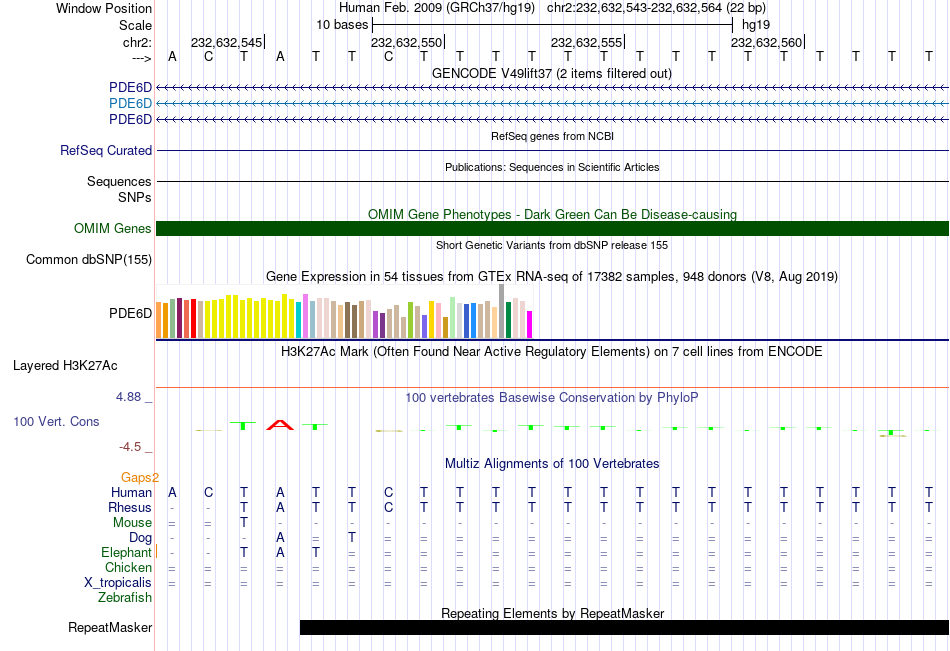Click the orange Gaps2 label
The width and height of the screenshot is (950, 651).
pyautogui.click(x=140, y=478)
